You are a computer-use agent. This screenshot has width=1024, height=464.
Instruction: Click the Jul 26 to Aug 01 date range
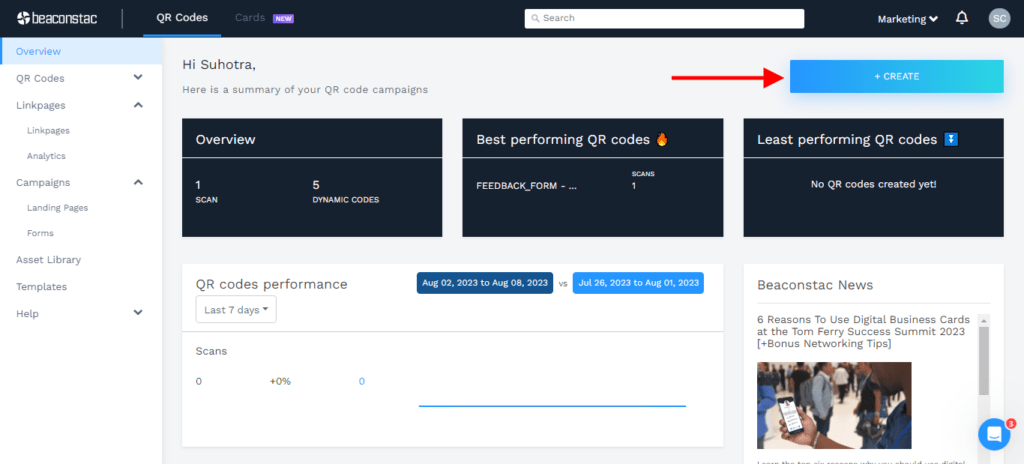coord(638,283)
